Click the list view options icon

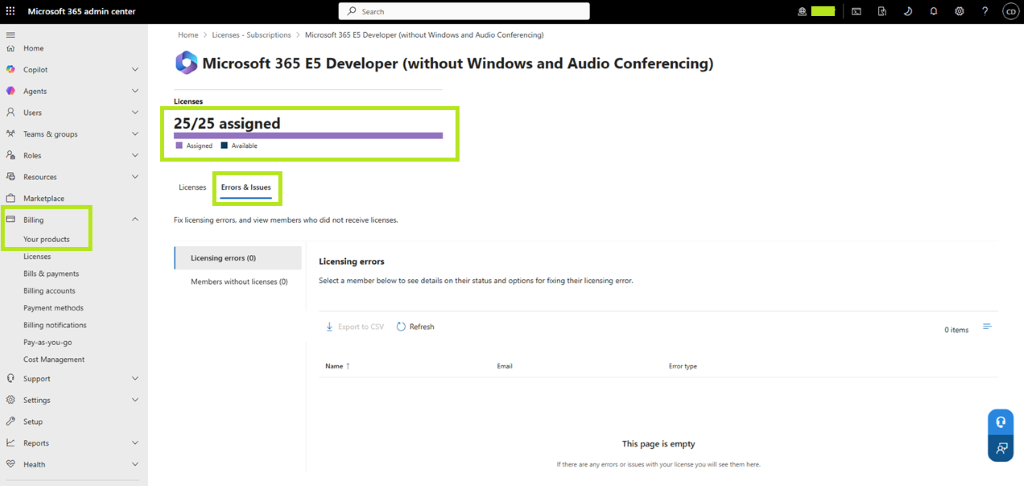pyautogui.click(x=987, y=327)
